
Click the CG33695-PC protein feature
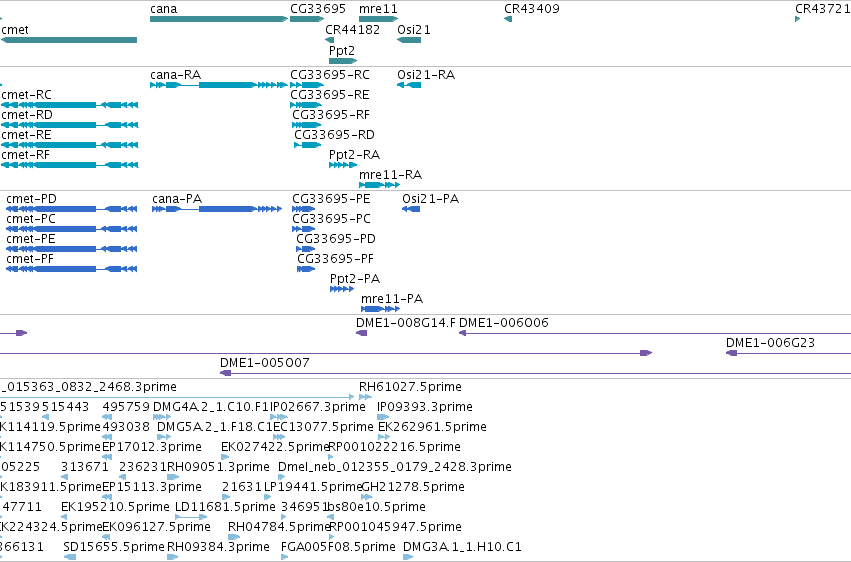pos(303,229)
